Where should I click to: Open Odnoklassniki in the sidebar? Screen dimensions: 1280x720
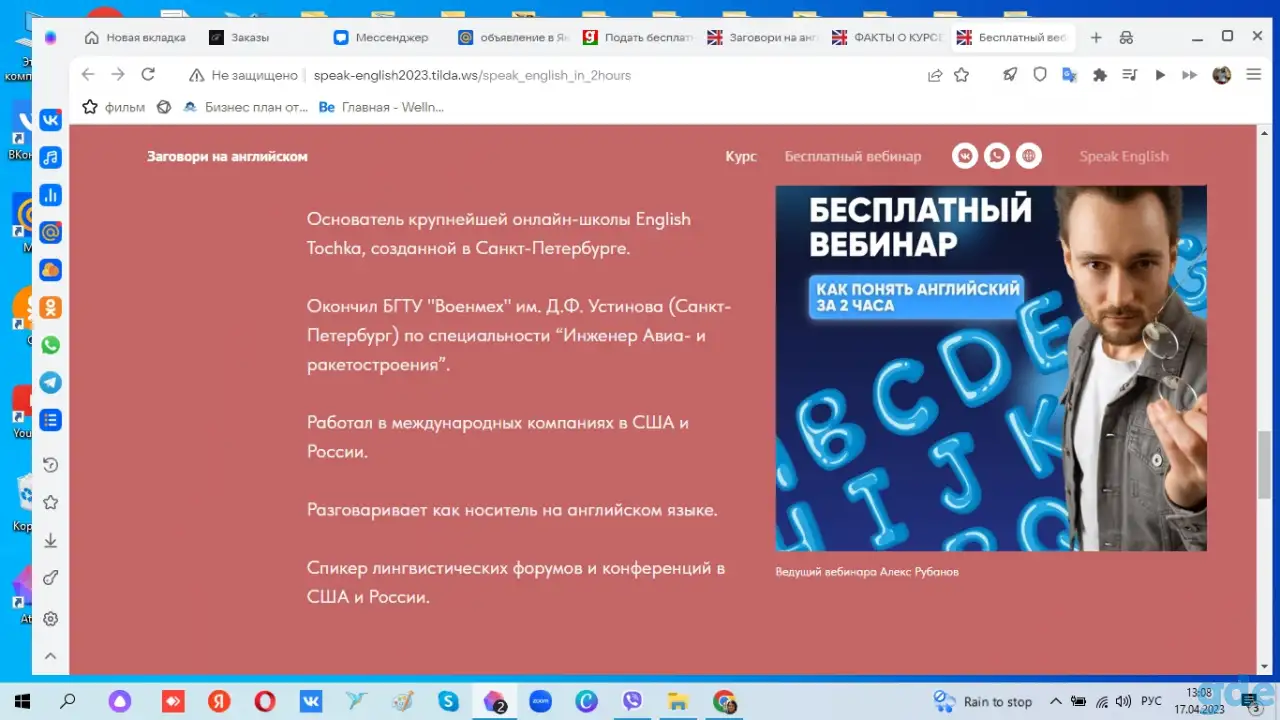50,308
